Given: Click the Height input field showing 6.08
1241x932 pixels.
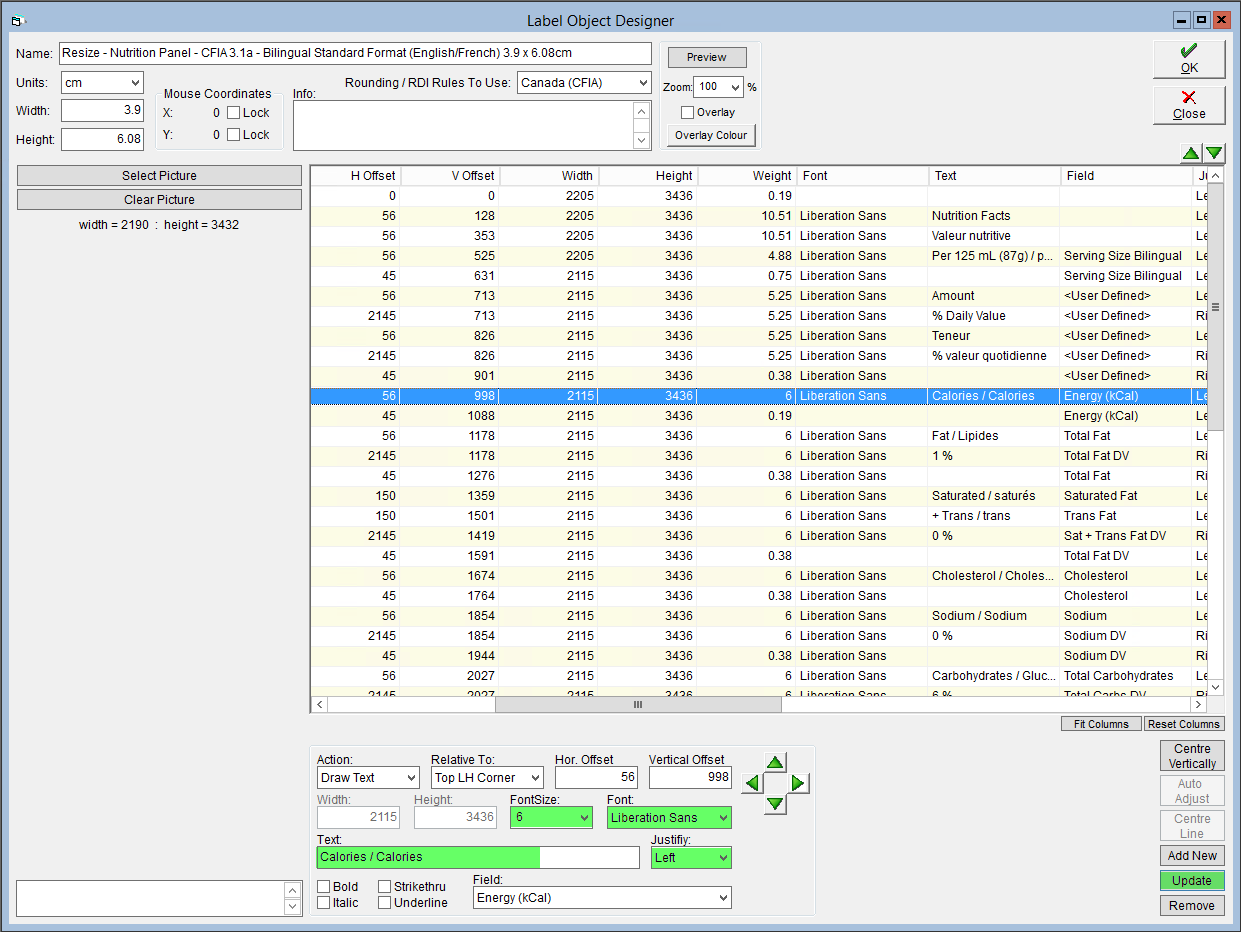Looking at the screenshot, I should tap(102, 139).
